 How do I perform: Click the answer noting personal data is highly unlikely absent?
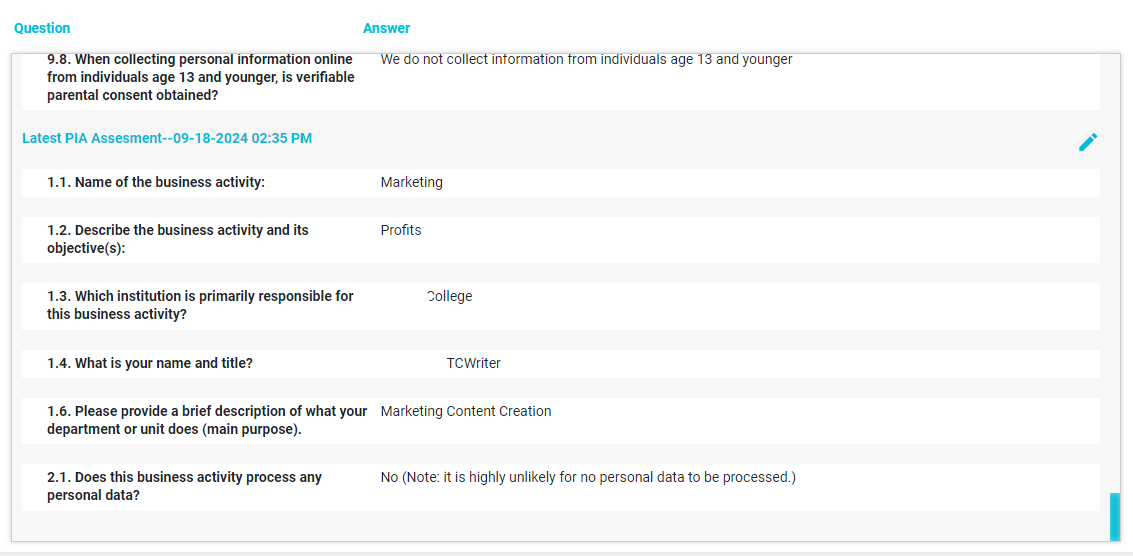tap(587, 478)
